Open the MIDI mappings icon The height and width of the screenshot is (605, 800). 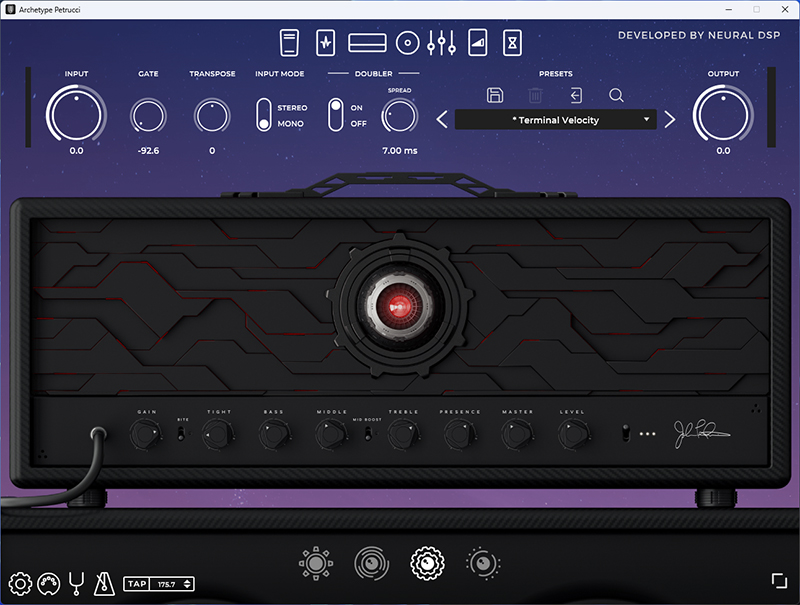coord(49,584)
